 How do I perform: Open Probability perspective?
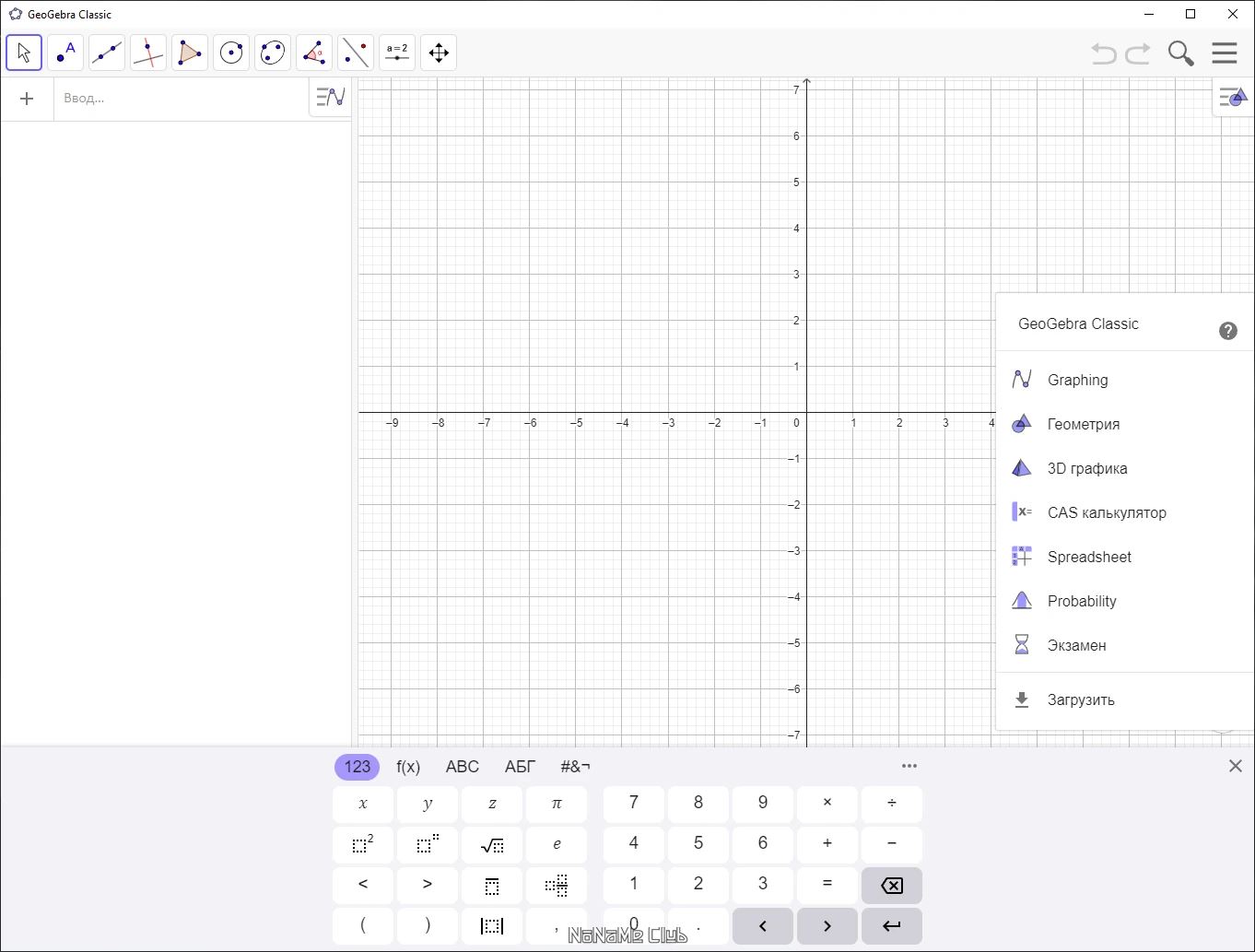pyautogui.click(x=1124, y=601)
